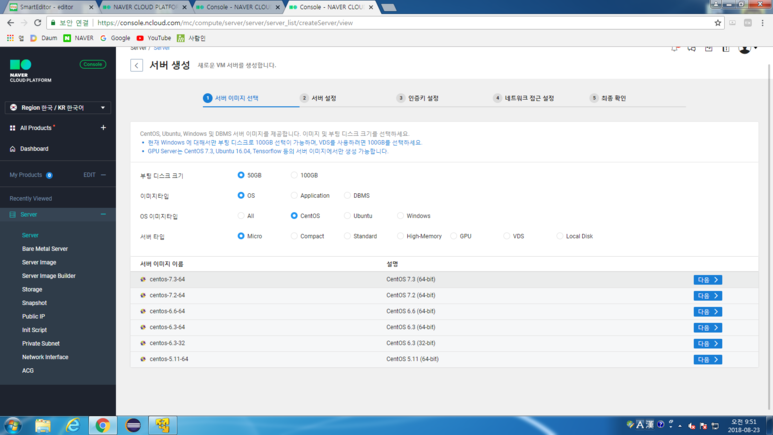Launch Internet Explorer from taskbar
Image resolution: width=773 pixels, height=435 pixels.
[x=73, y=425]
